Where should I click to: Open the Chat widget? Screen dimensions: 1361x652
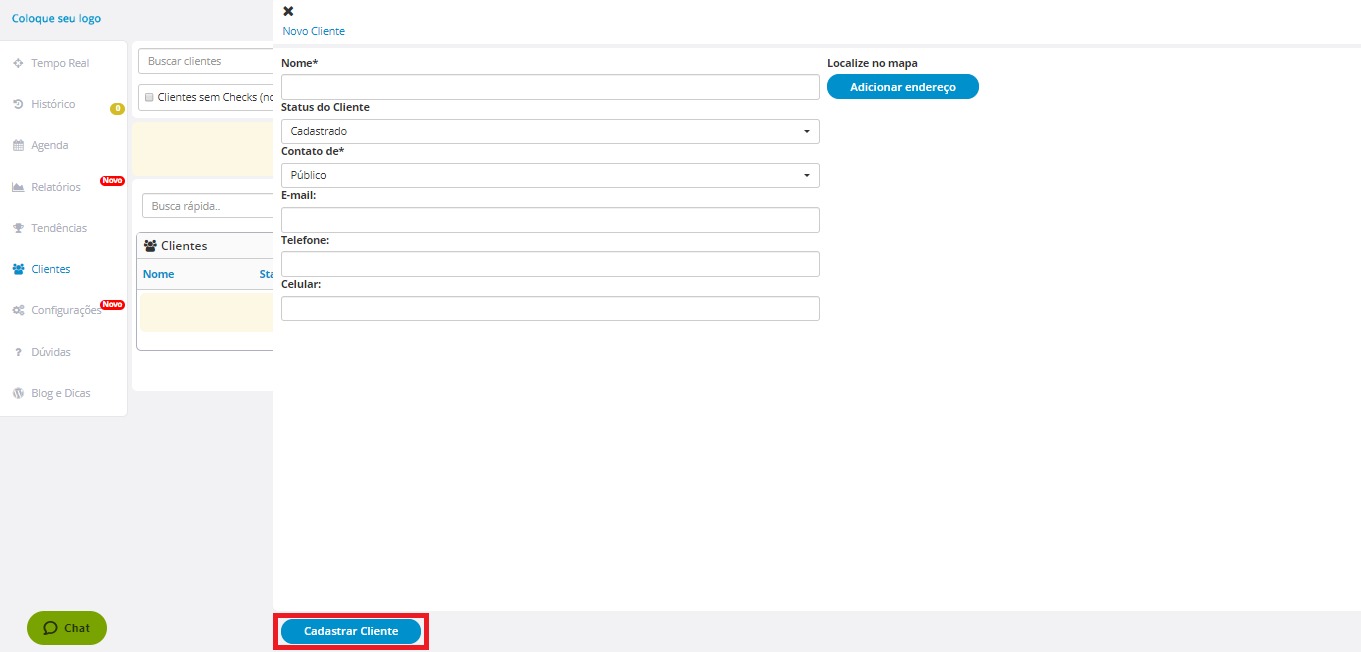point(67,628)
